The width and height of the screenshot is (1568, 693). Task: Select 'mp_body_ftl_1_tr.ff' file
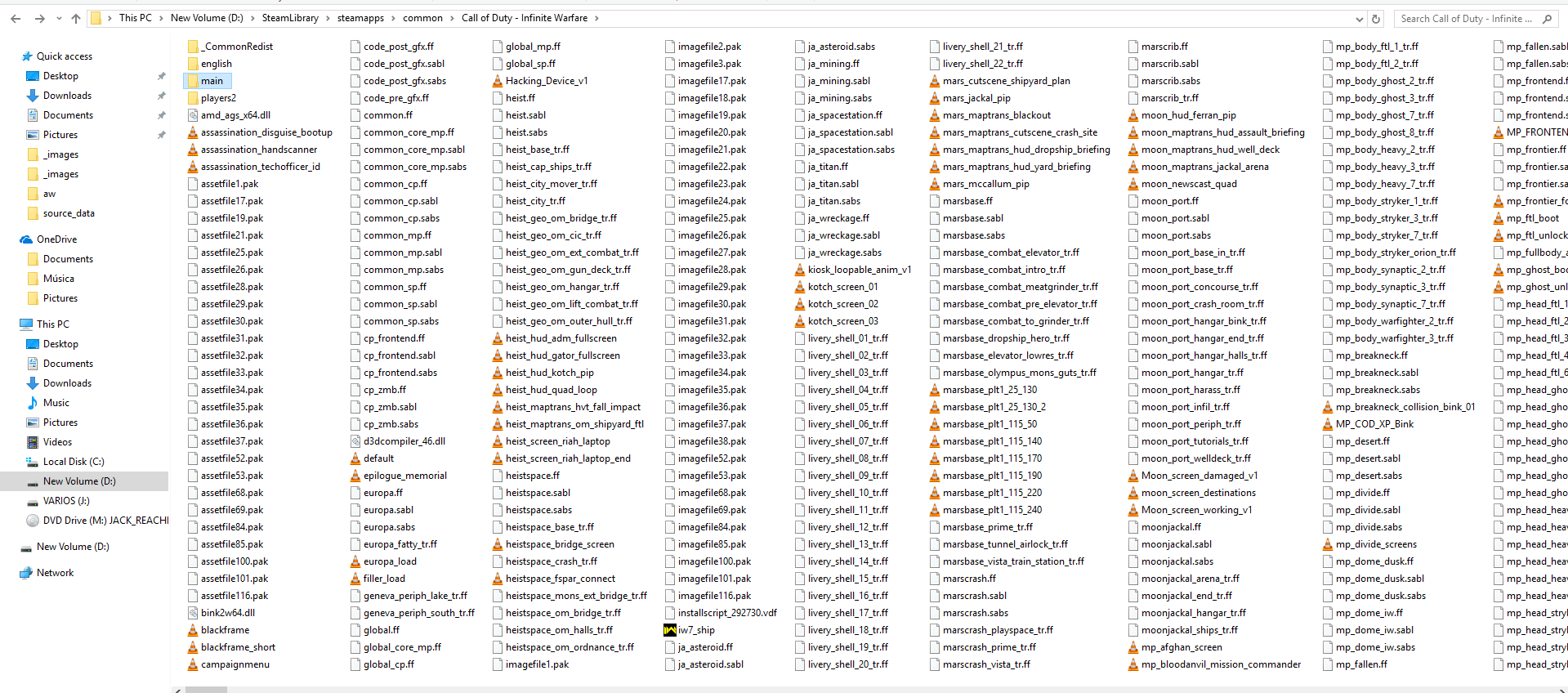click(1377, 47)
